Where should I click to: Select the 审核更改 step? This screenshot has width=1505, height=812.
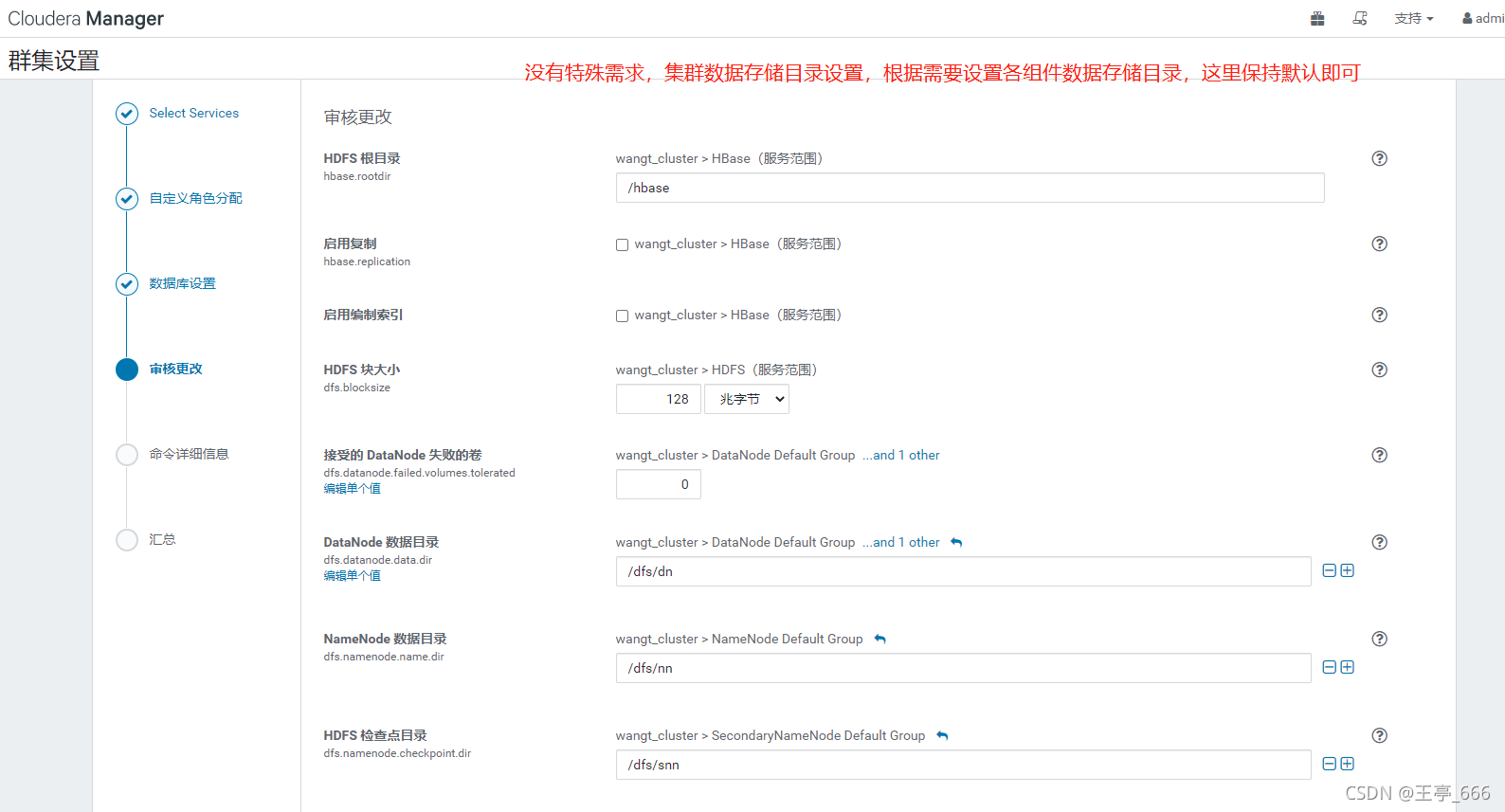(x=176, y=369)
